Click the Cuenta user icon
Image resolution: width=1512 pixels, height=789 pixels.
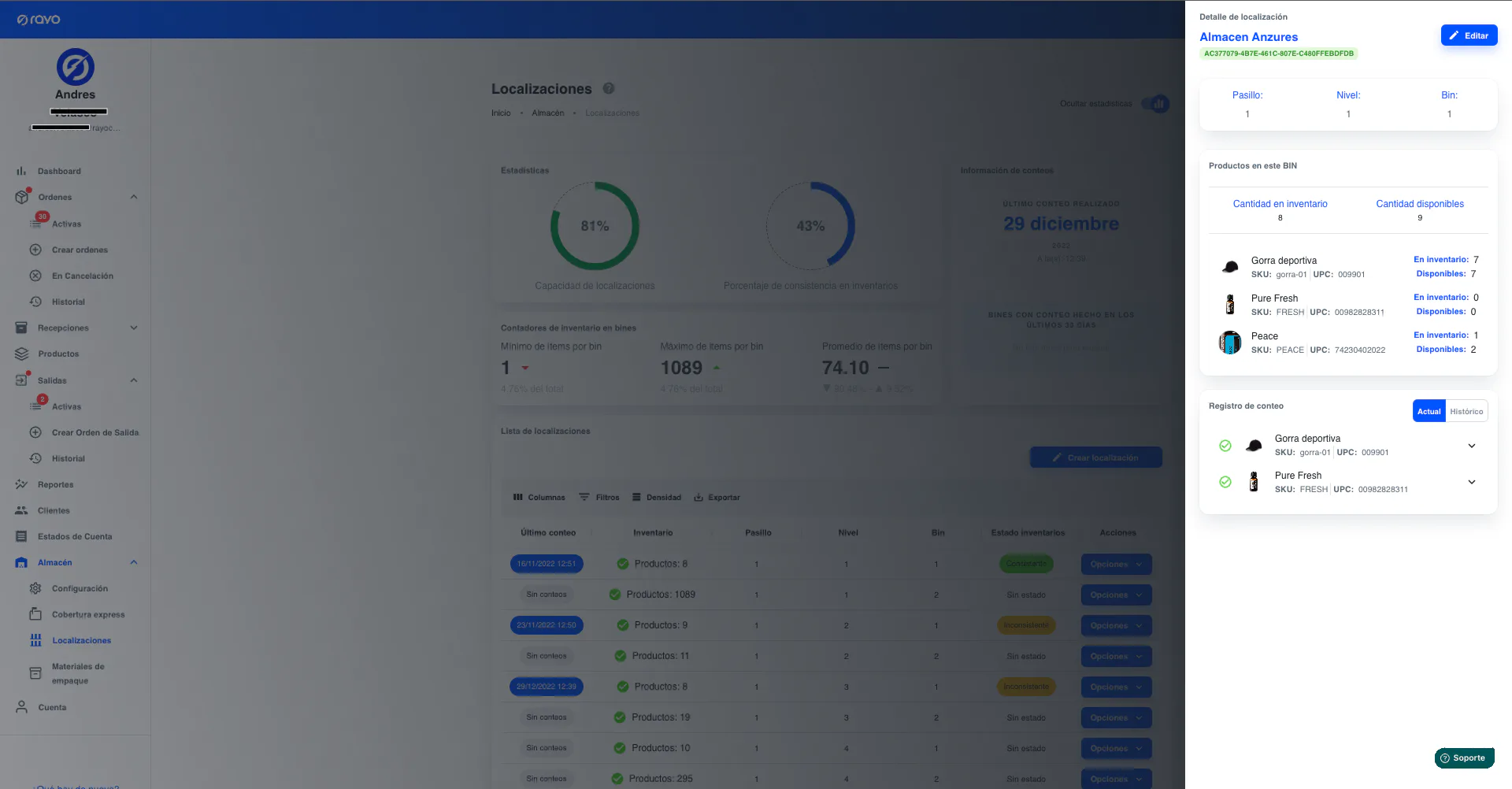coord(22,707)
